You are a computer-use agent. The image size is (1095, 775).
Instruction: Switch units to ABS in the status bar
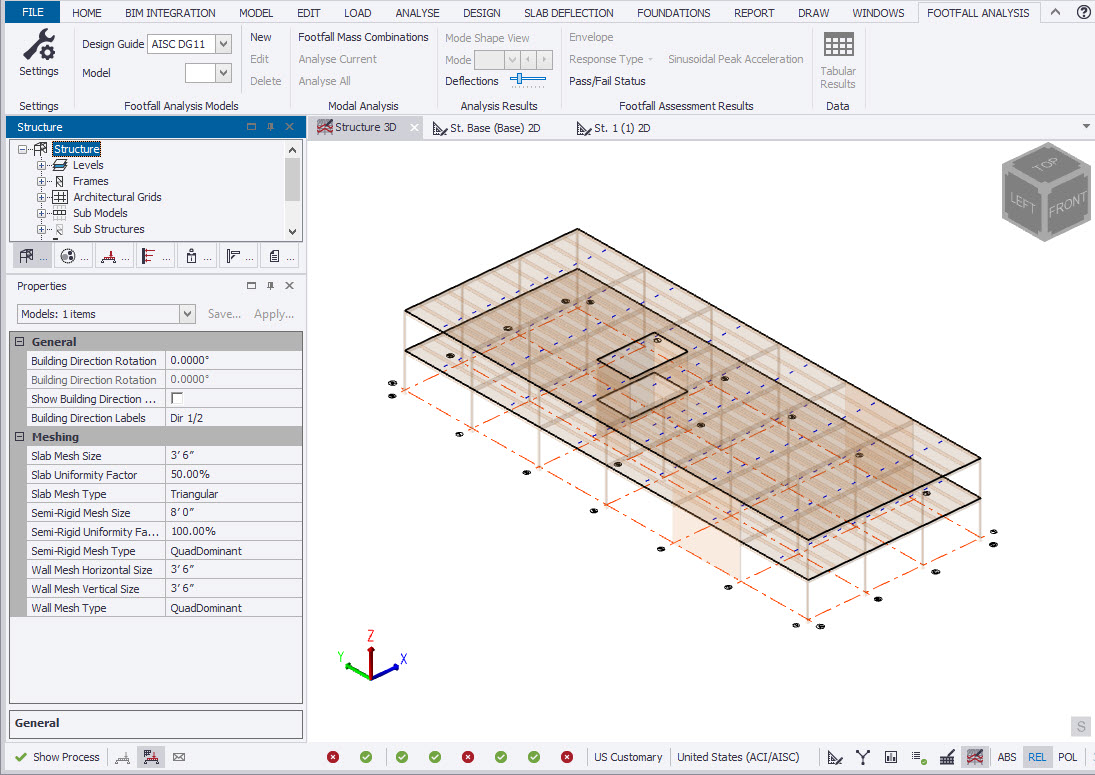pyautogui.click(x=1007, y=757)
